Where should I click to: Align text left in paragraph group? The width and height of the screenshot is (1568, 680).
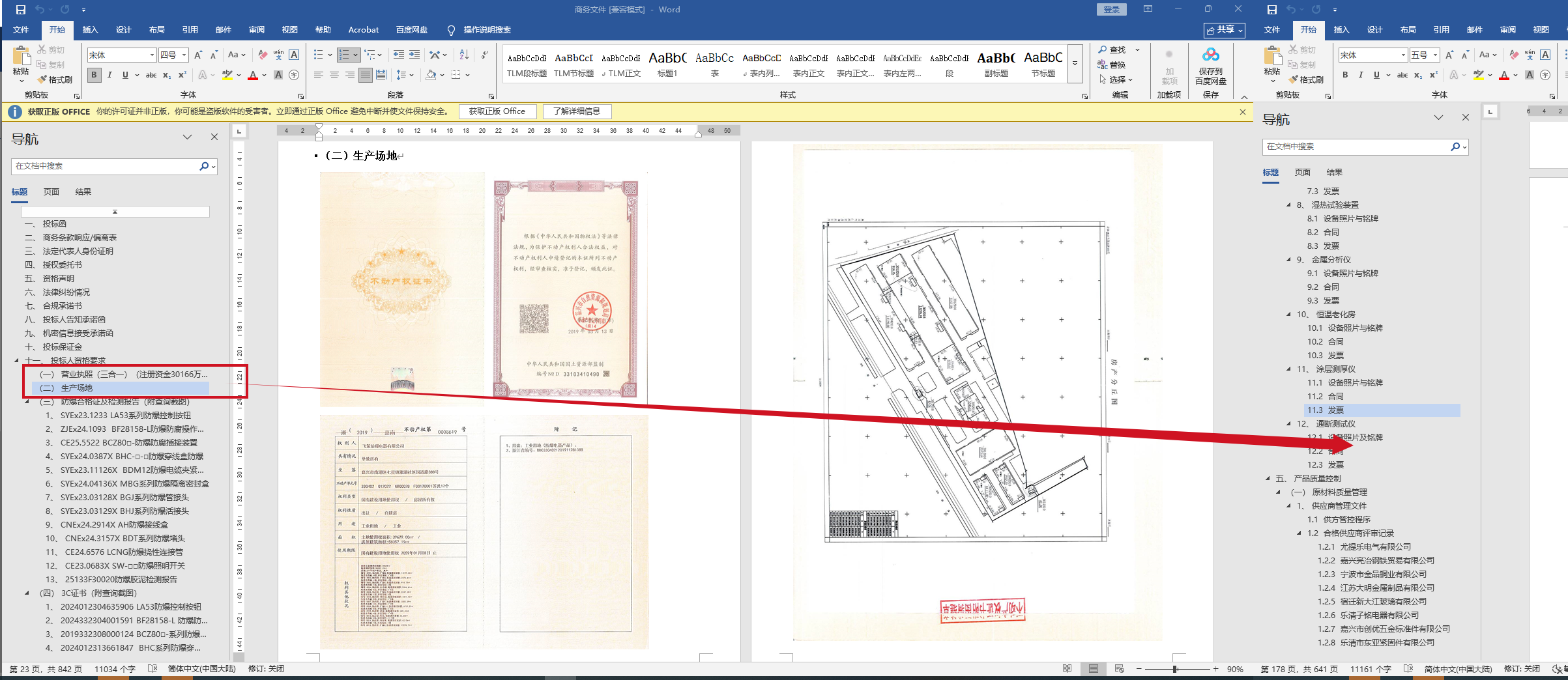[x=319, y=75]
